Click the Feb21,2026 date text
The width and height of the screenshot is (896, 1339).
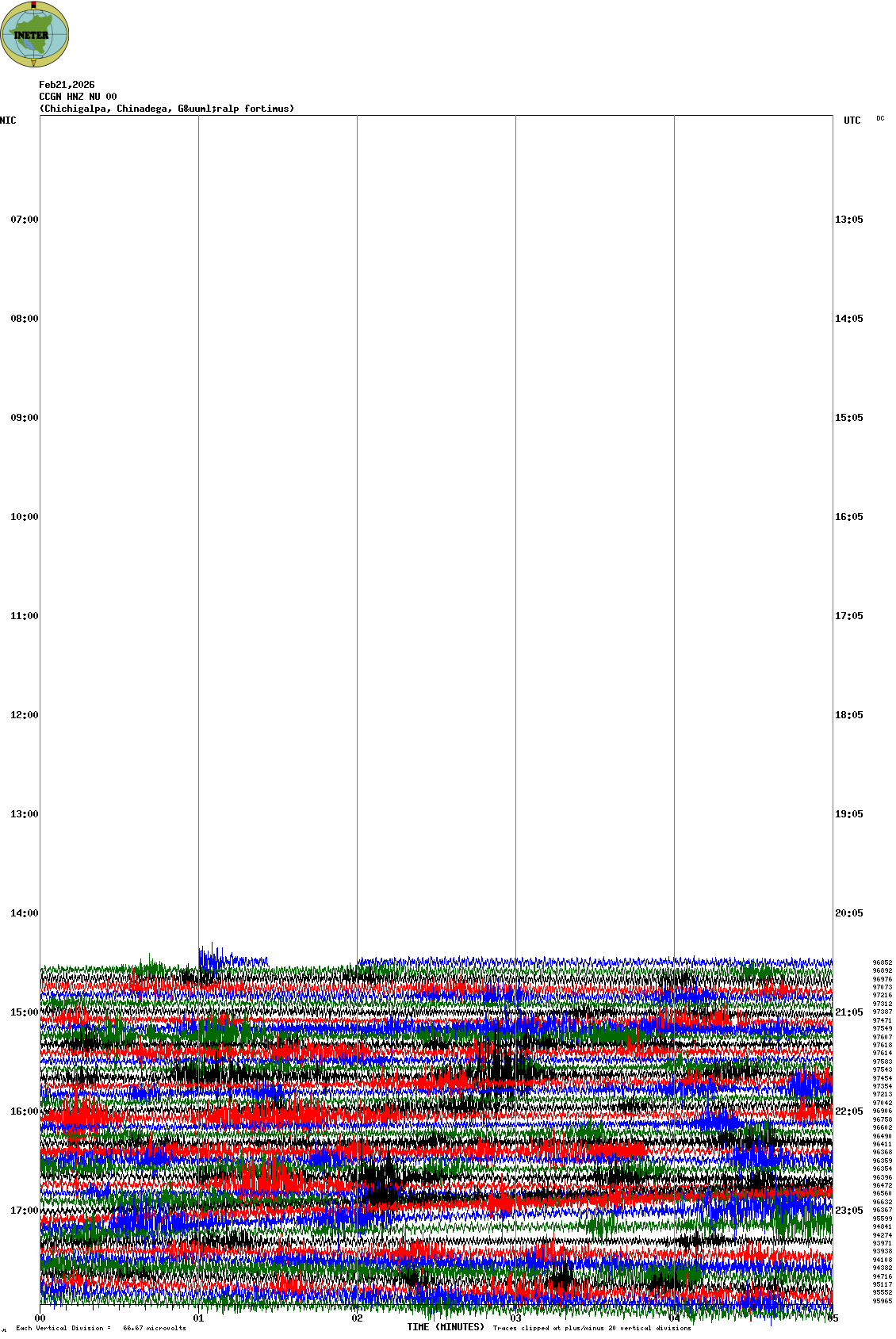point(67,85)
